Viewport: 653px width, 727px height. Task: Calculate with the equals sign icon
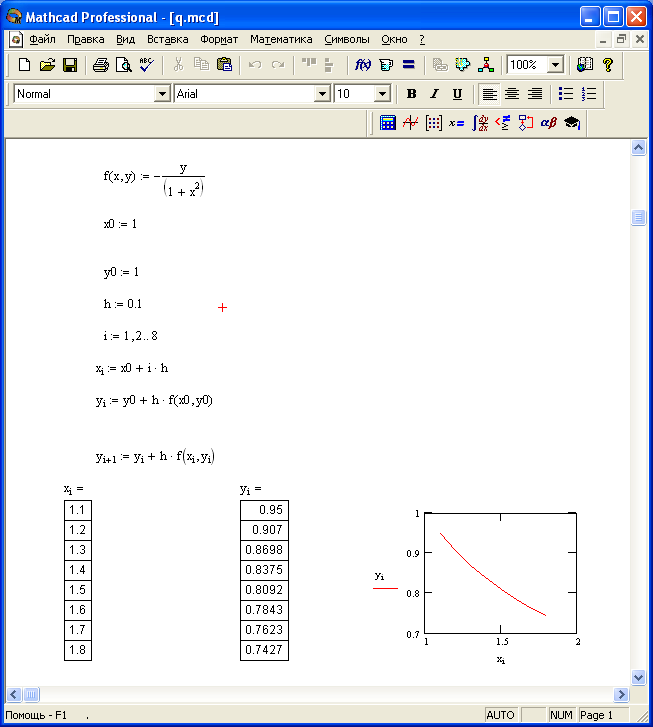click(x=409, y=65)
